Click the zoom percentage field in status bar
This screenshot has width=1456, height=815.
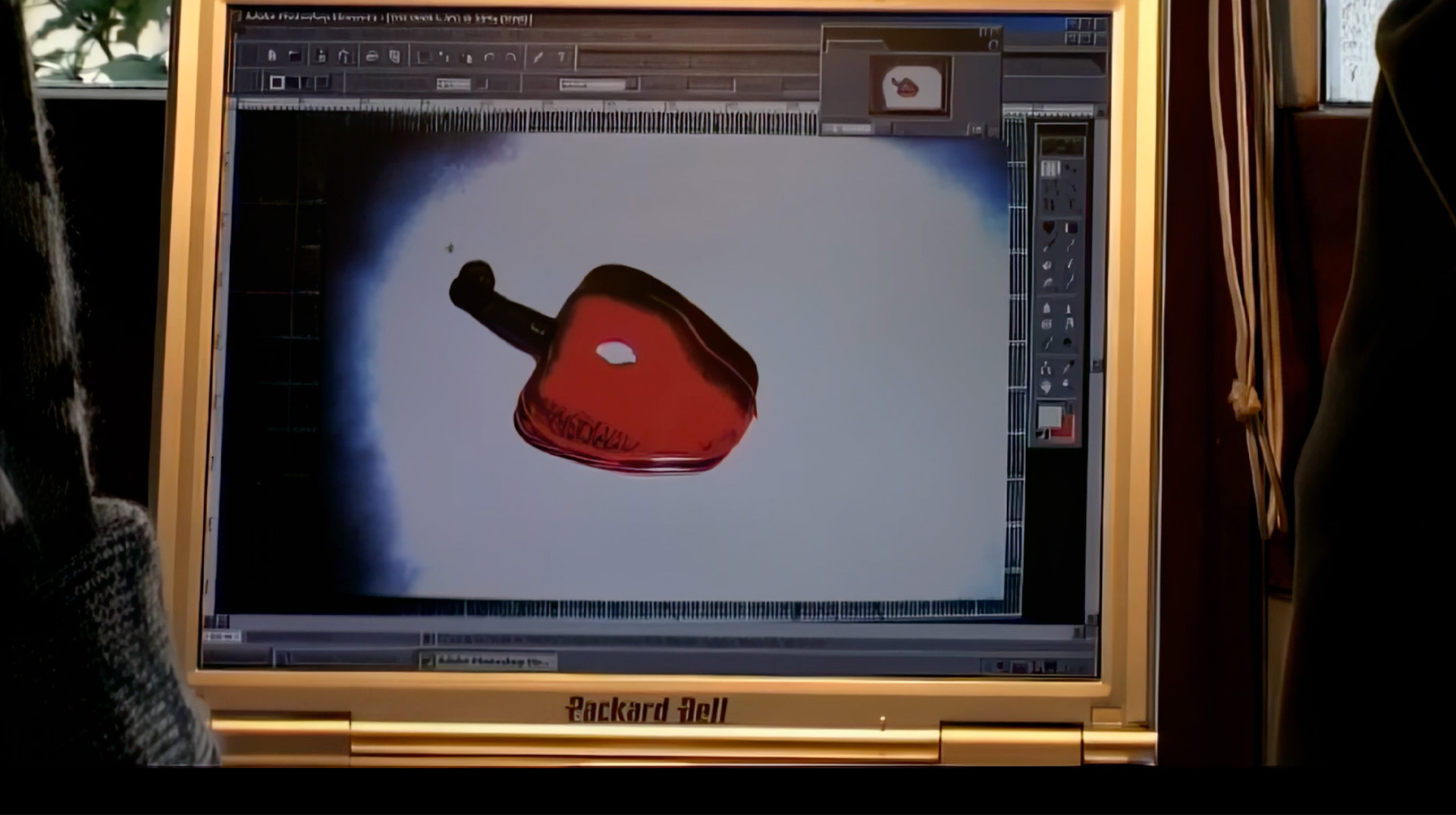tap(222, 636)
